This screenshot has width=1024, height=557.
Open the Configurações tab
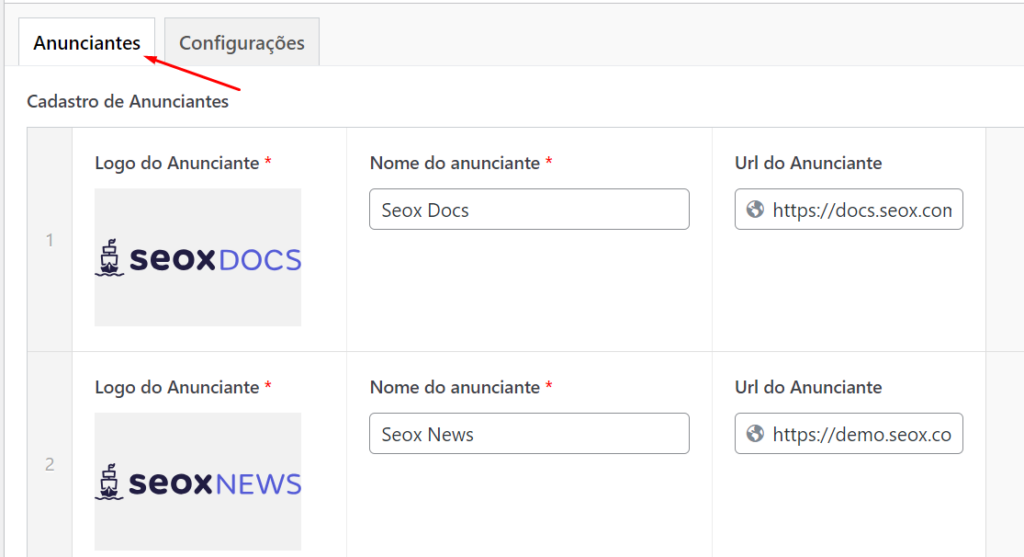point(242,42)
